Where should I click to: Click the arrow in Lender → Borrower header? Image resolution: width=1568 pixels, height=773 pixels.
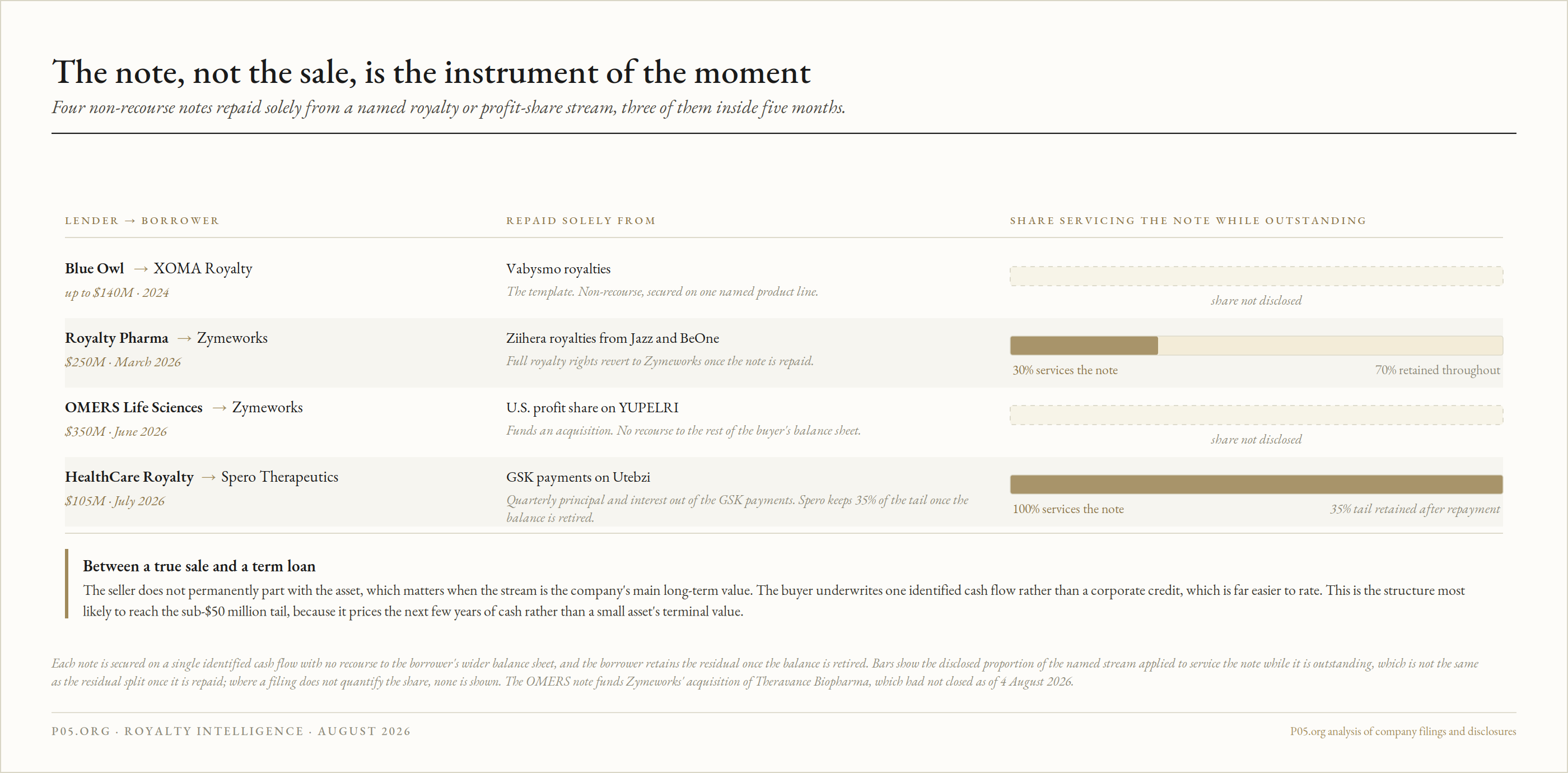(x=130, y=220)
